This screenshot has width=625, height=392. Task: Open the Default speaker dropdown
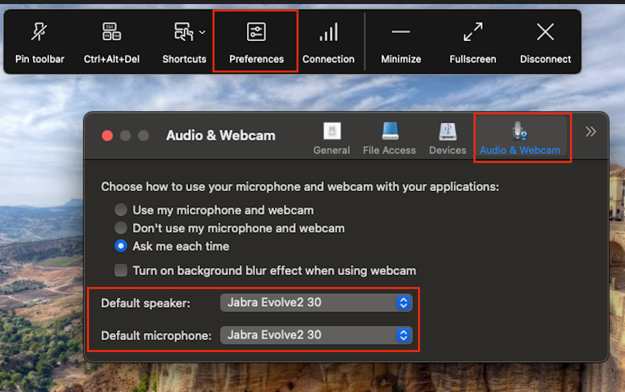(x=316, y=303)
